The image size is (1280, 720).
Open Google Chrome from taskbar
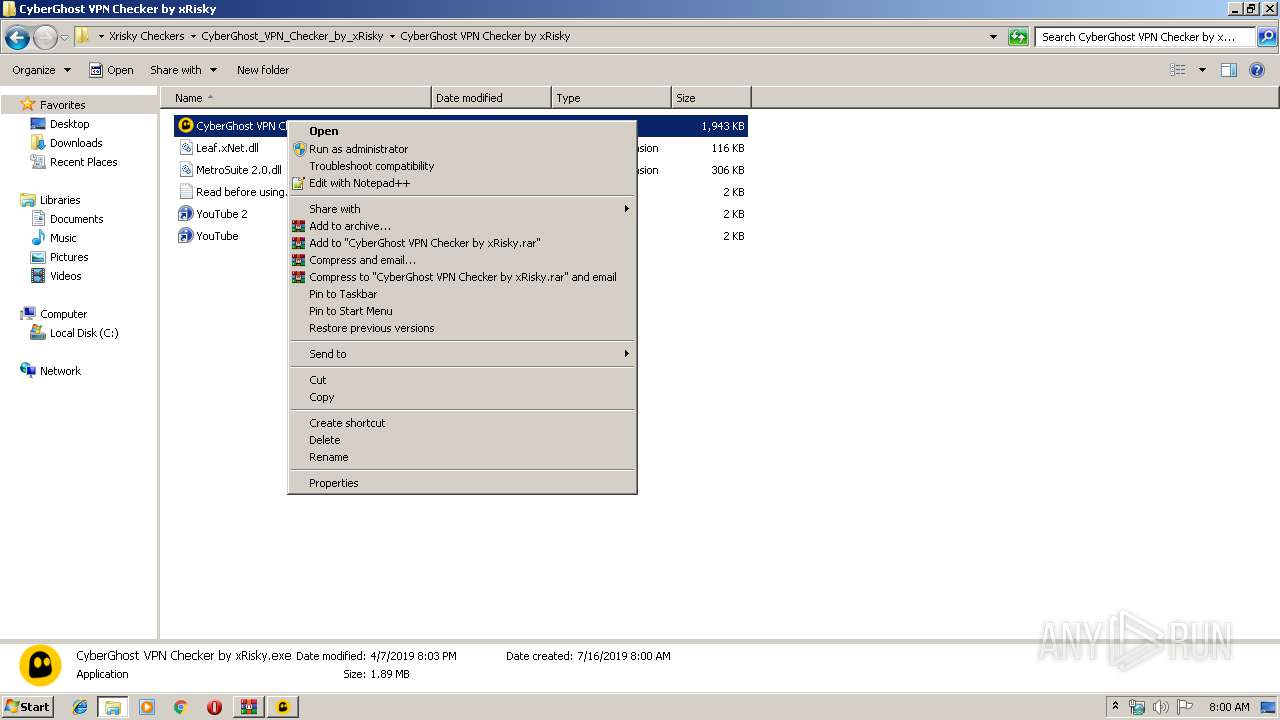(181, 707)
